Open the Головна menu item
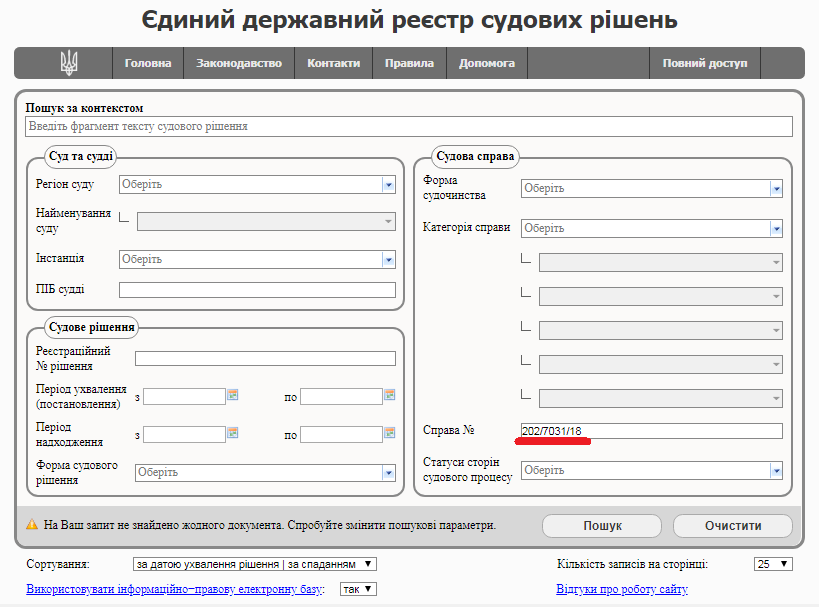 [x=148, y=63]
